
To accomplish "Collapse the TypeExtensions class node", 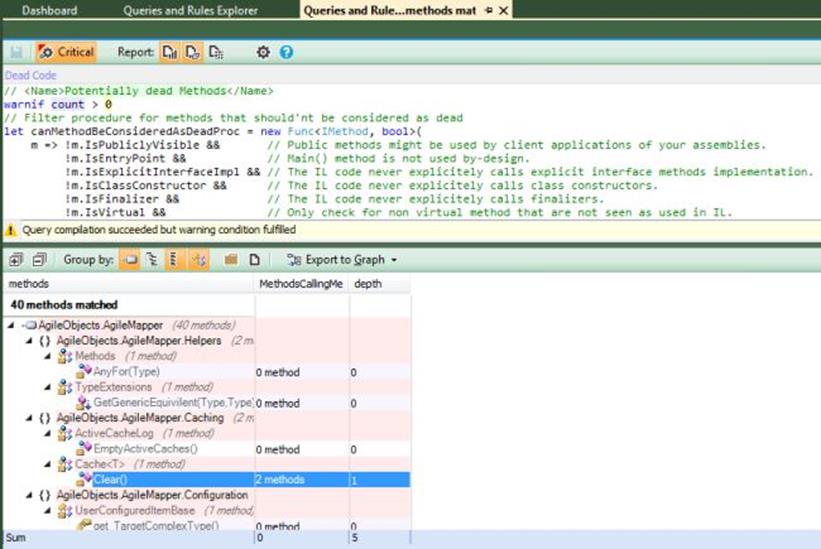I will (x=48, y=387).
